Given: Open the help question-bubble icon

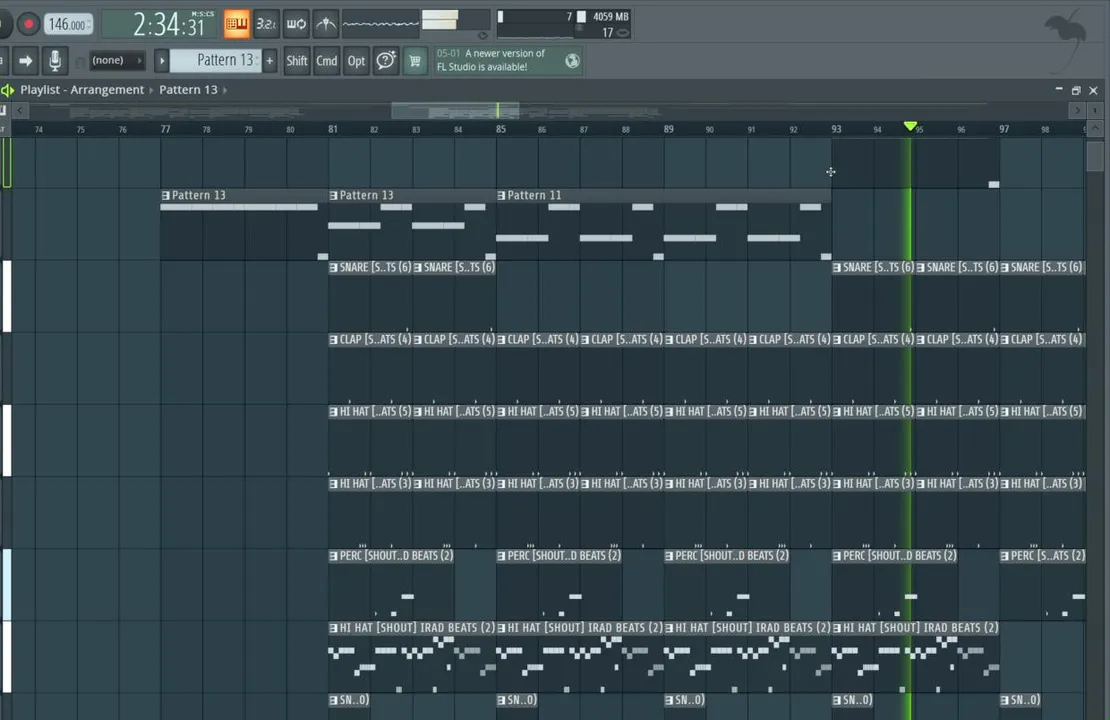Looking at the screenshot, I should pyautogui.click(x=386, y=61).
